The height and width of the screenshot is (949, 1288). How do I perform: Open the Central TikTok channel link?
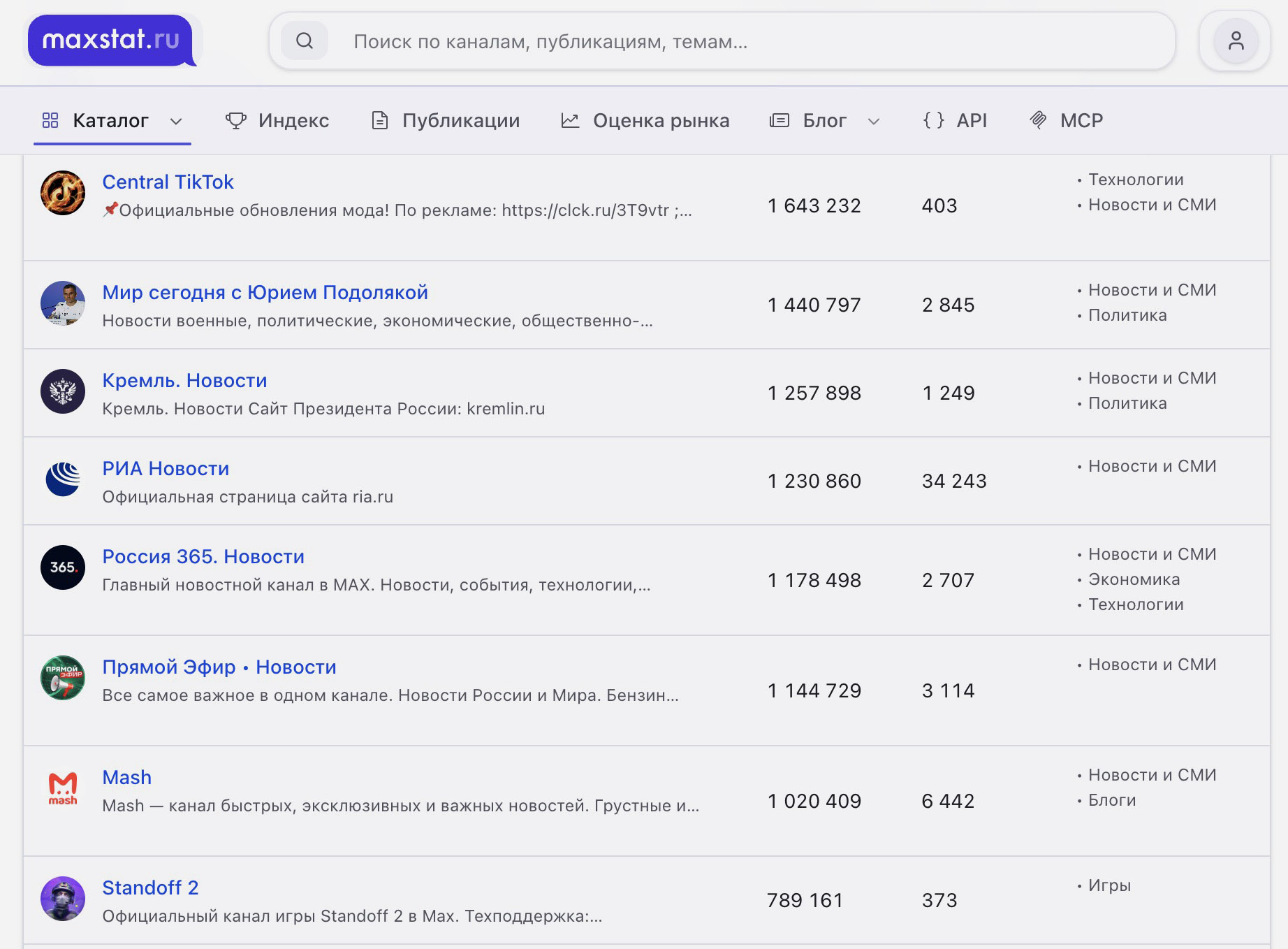(x=168, y=182)
